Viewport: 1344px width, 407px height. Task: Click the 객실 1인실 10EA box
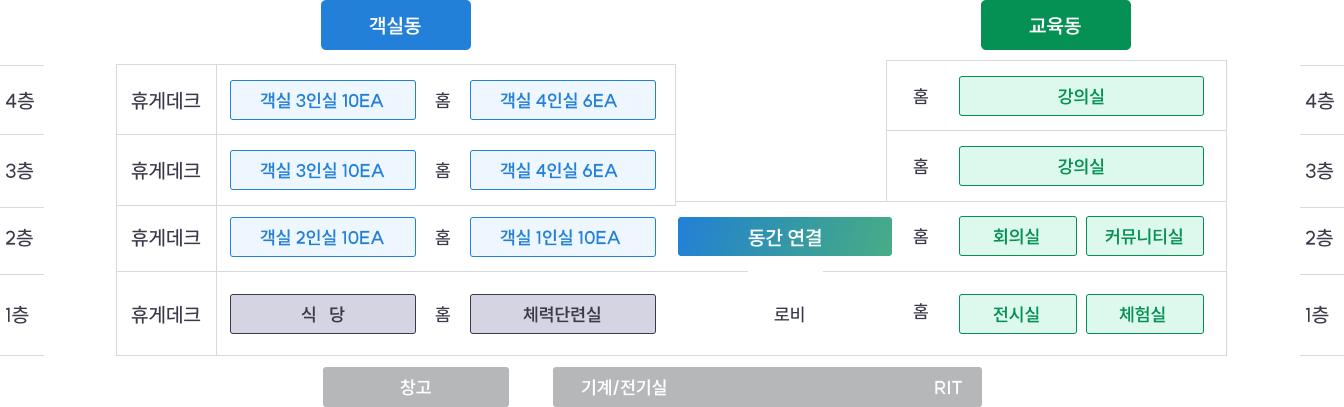tap(563, 237)
